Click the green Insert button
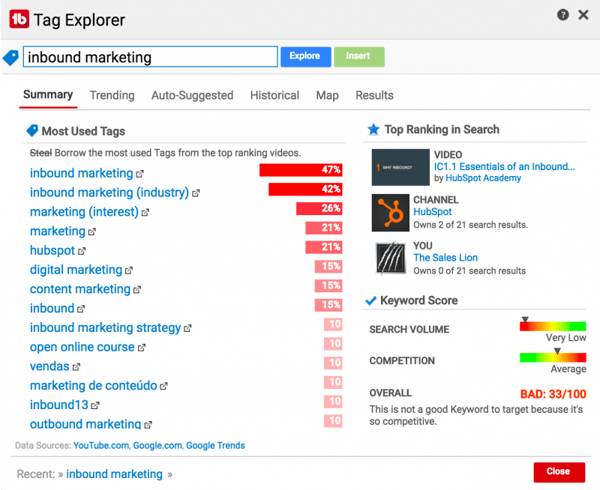600x490 pixels. pyautogui.click(x=359, y=57)
